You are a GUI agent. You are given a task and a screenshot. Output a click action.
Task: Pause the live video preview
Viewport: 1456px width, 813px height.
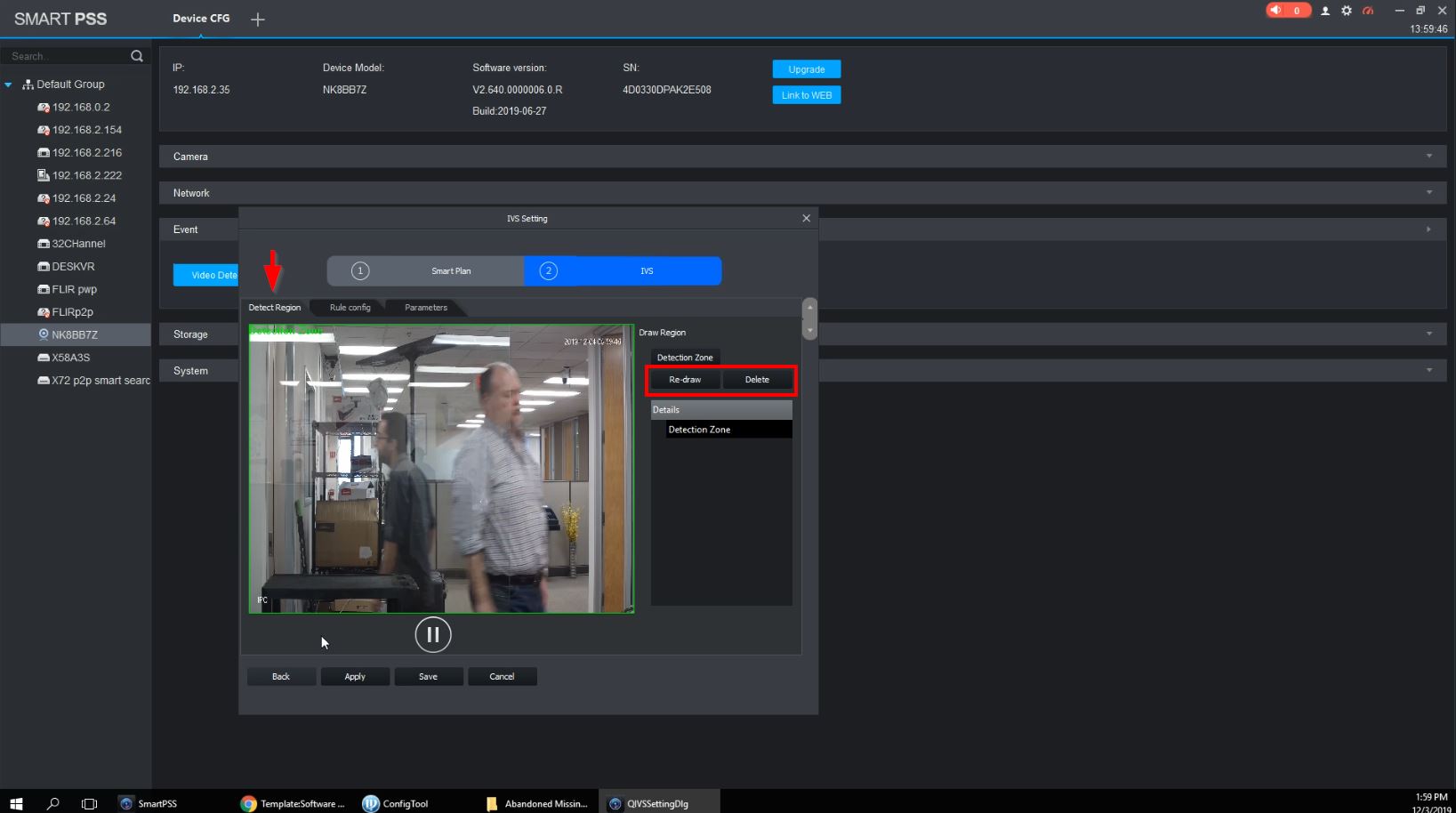pos(433,634)
